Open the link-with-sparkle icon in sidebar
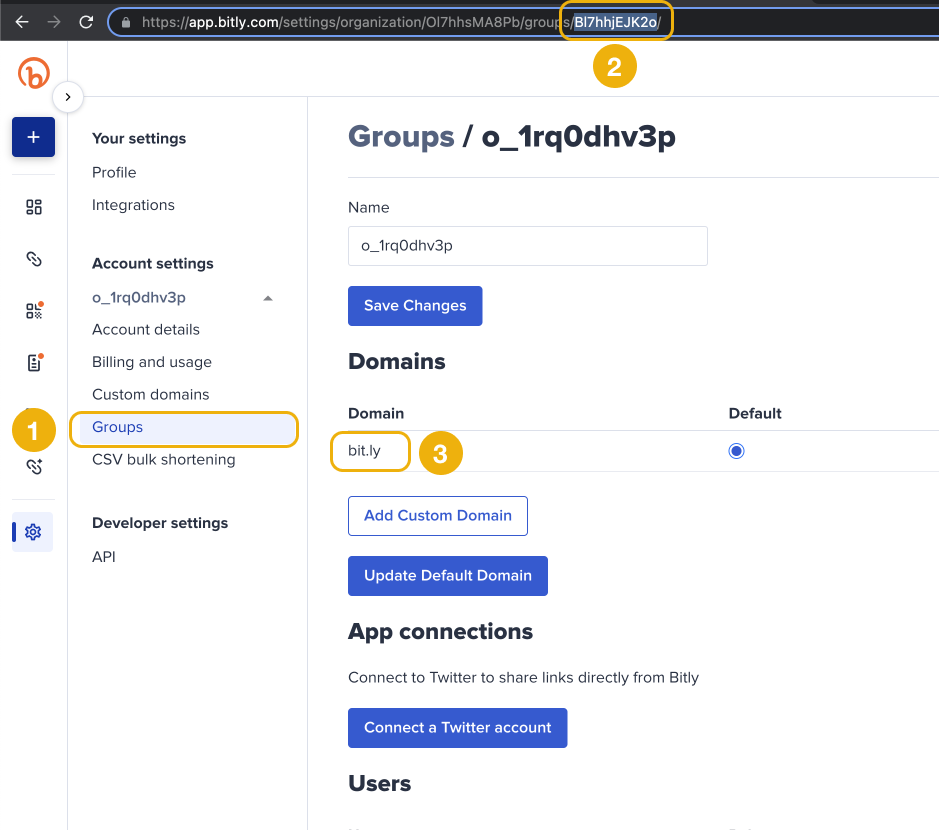 (33, 466)
